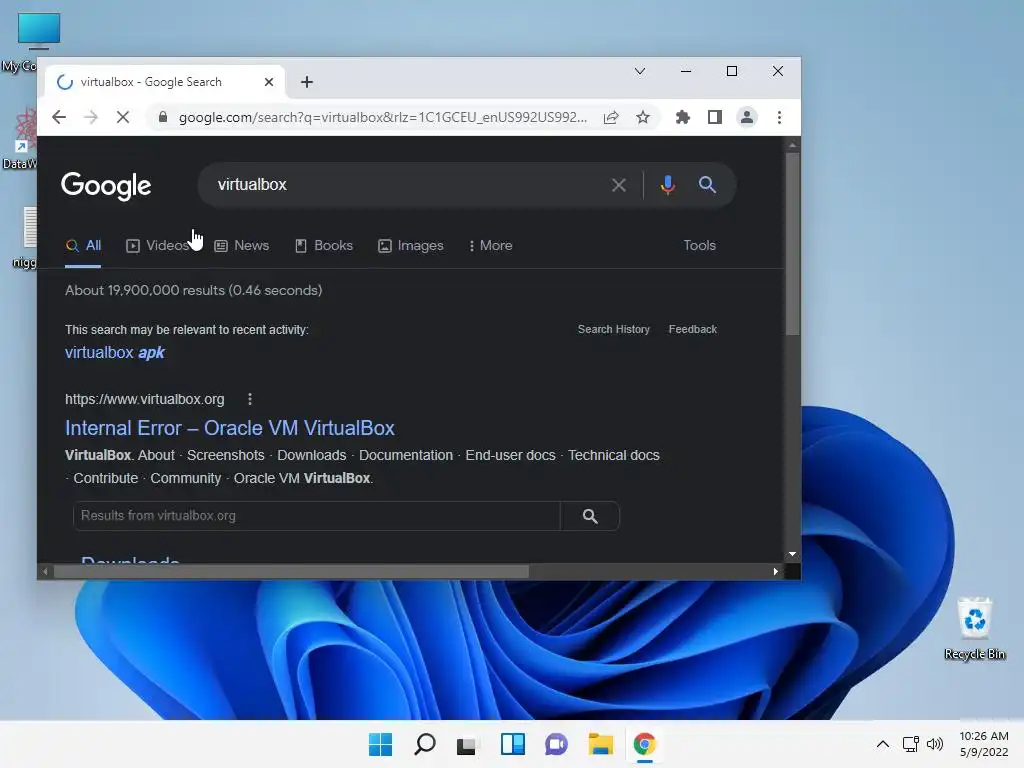The image size is (1024, 768).
Task: Close the virtualbox Google Search tab
Action: (268, 82)
